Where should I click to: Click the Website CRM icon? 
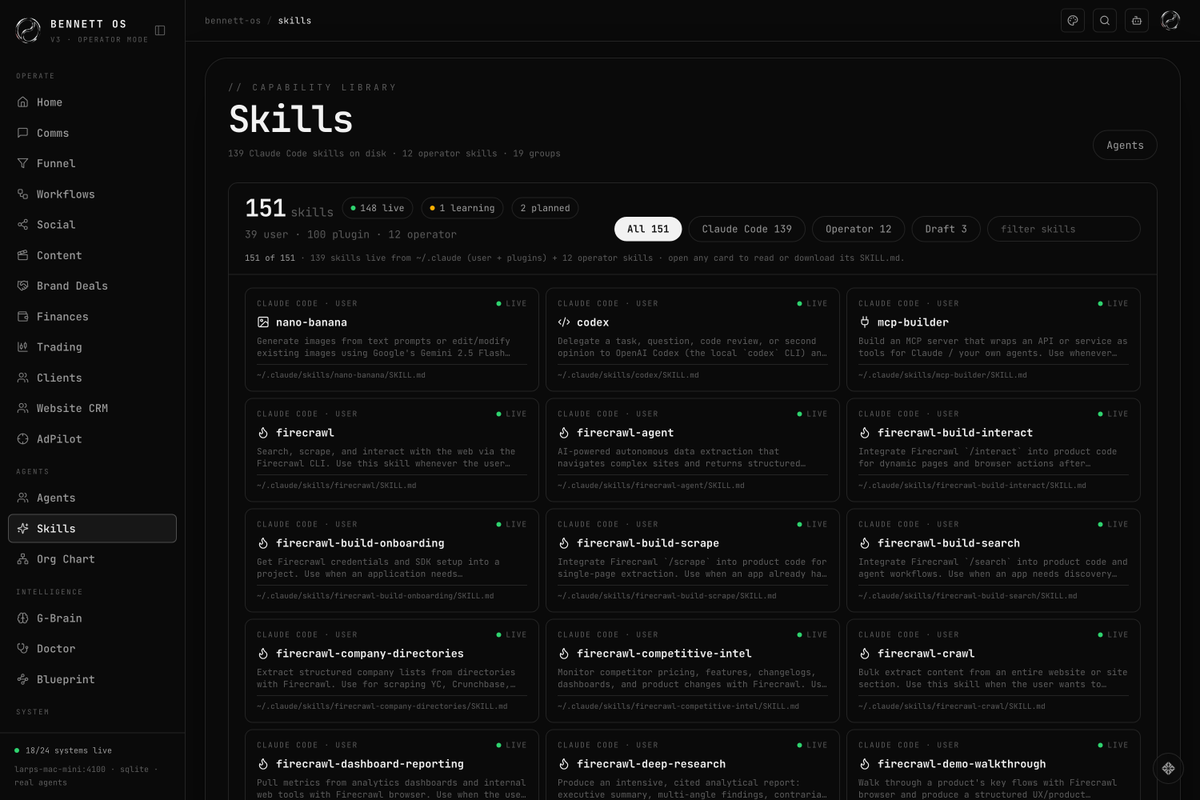coord(23,408)
